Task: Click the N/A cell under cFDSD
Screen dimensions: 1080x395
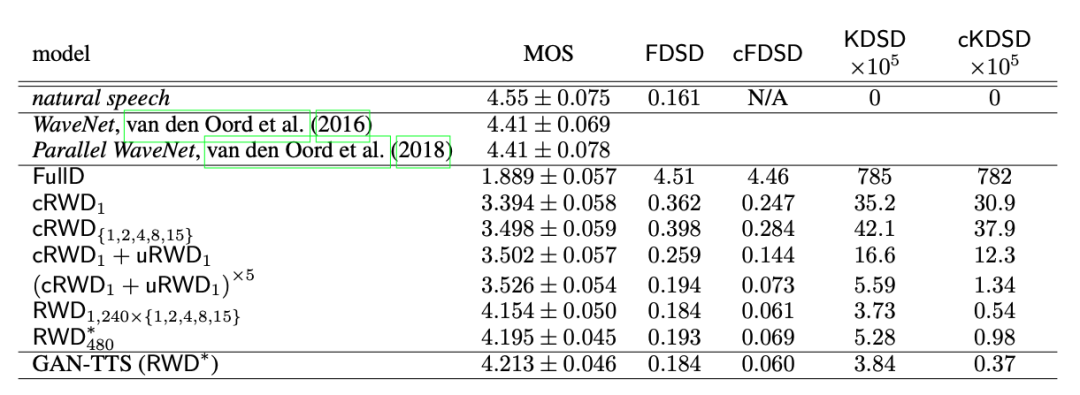Action: point(767,99)
